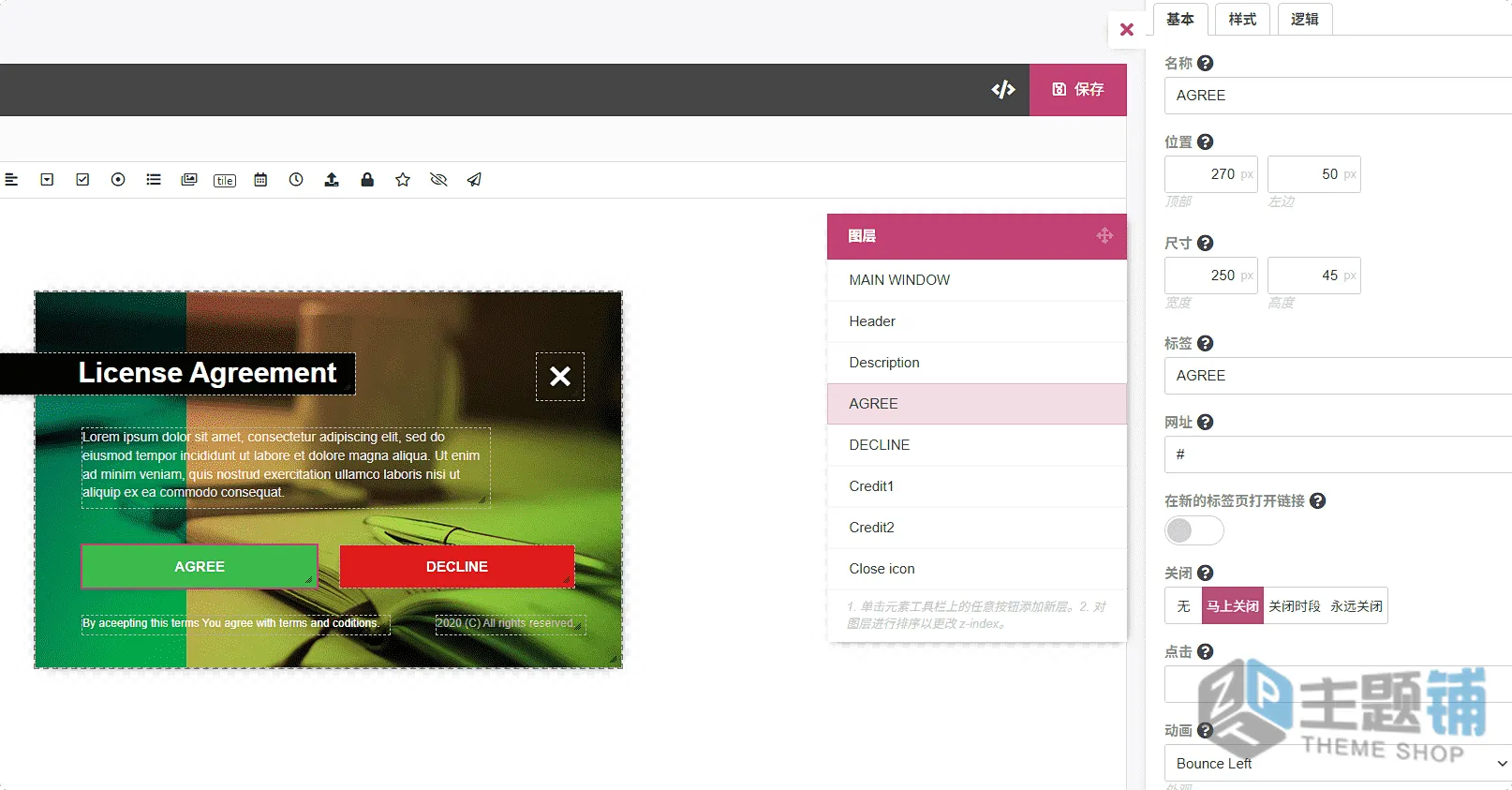Viewport: 1512px width, 790px height.
Task: Select the '2020 (C) All rights reserved' text
Action: (511, 624)
